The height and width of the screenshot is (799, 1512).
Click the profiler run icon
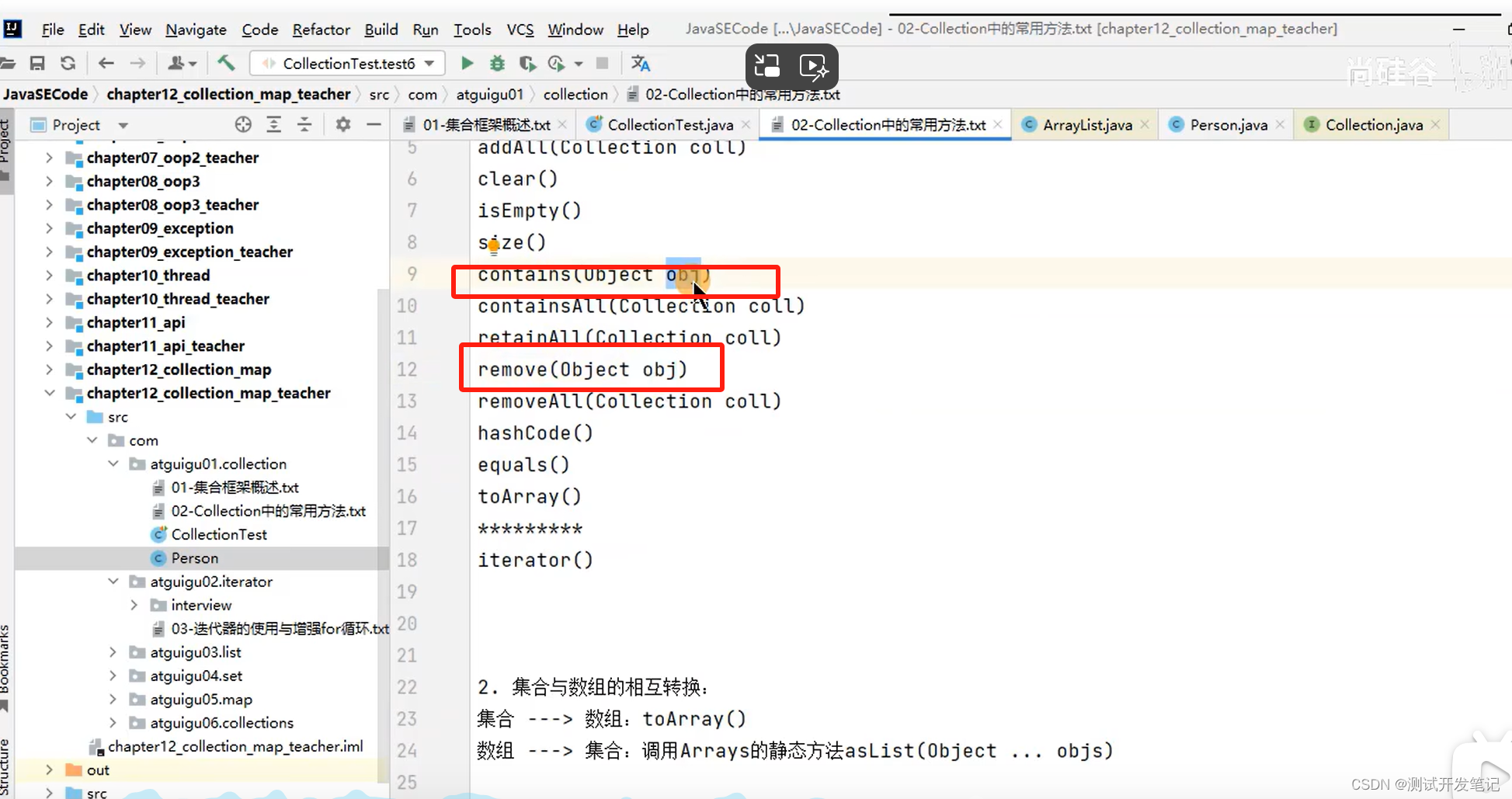[556, 63]
